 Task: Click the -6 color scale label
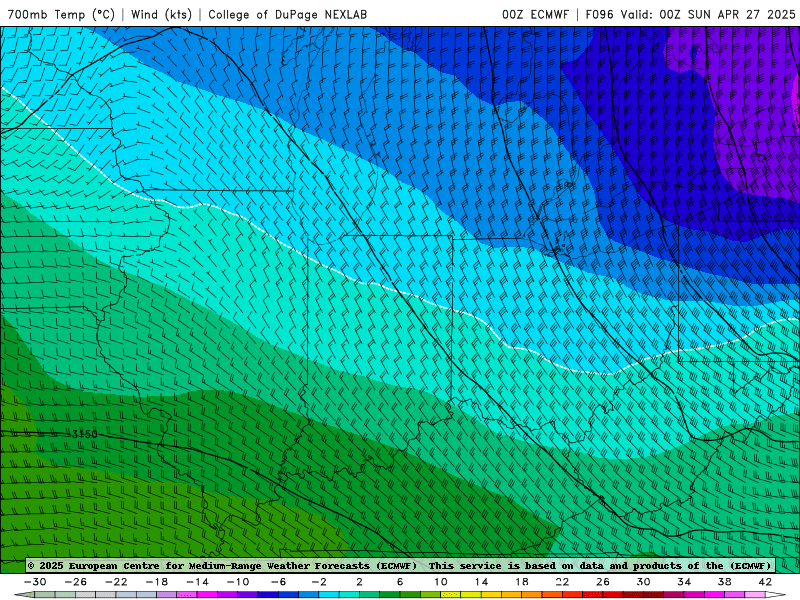pyautogui.click(x=279, y=582)
